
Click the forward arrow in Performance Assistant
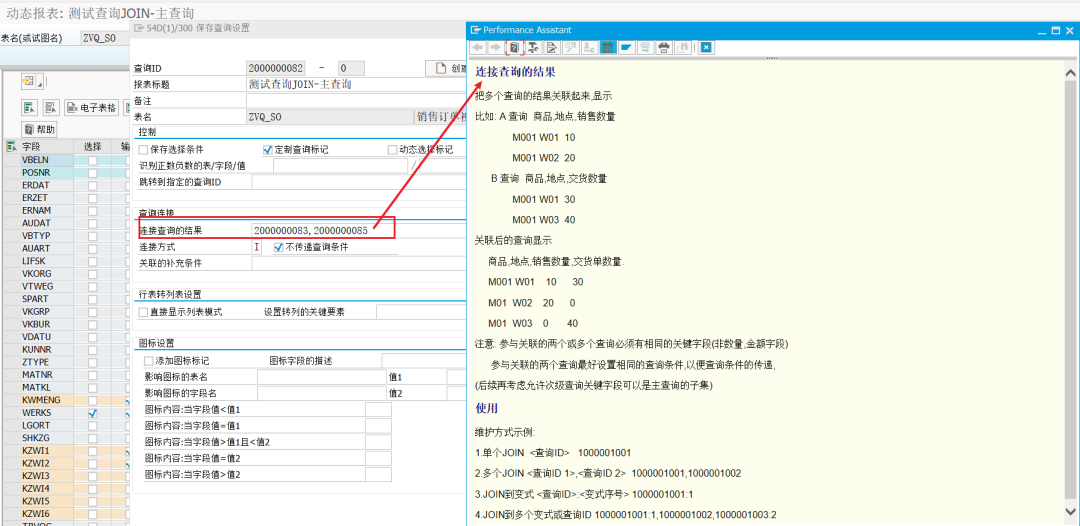495,48
